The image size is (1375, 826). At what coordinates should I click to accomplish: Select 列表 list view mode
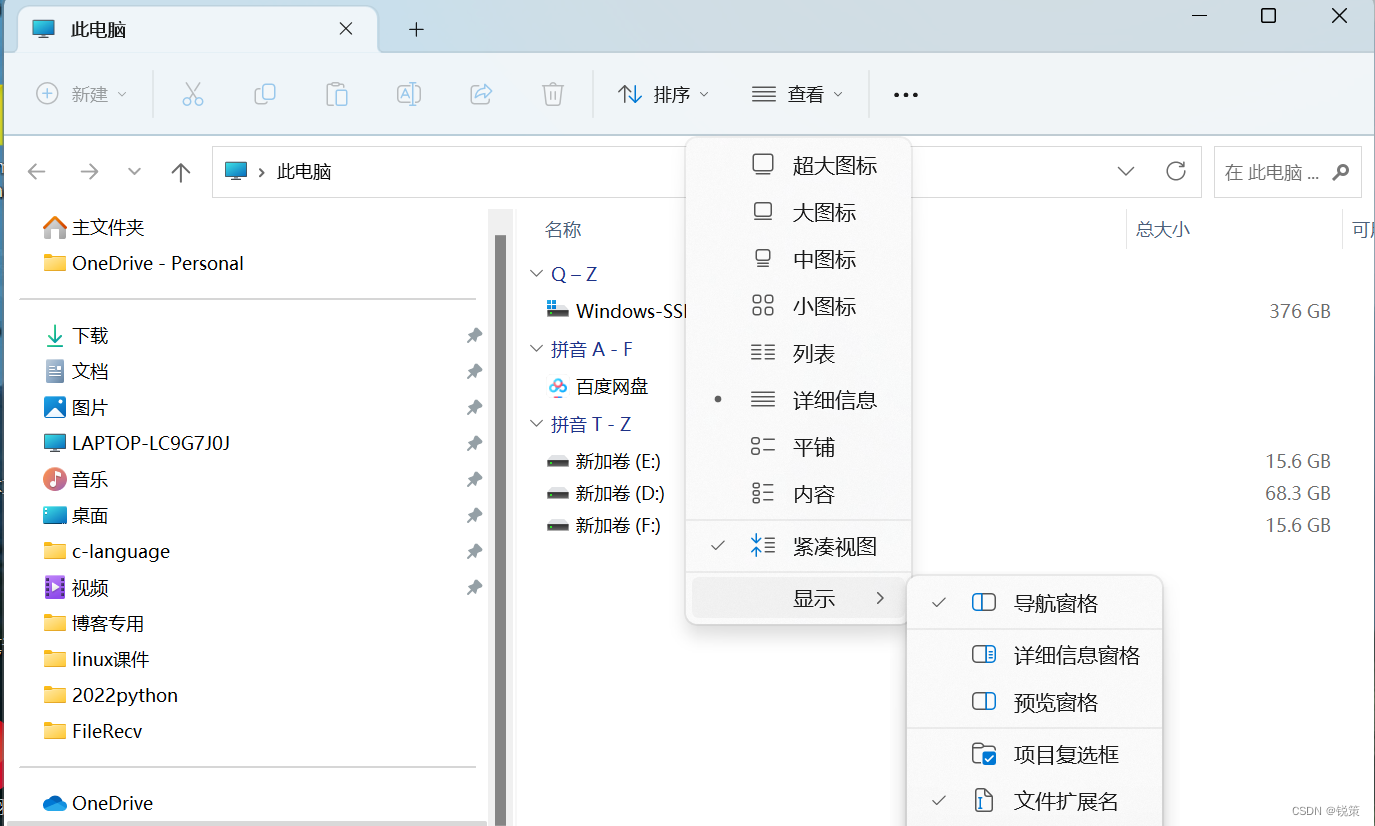click(x=798, y=354)
